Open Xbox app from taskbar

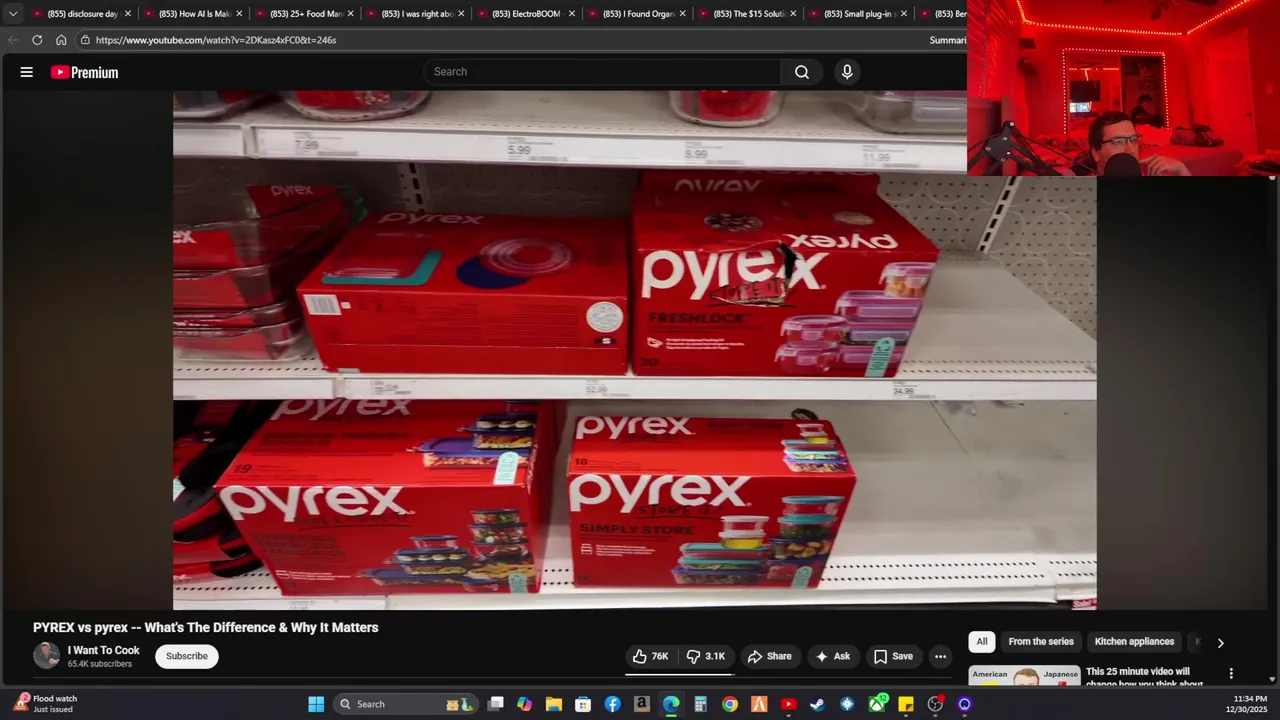coord(877,704)
